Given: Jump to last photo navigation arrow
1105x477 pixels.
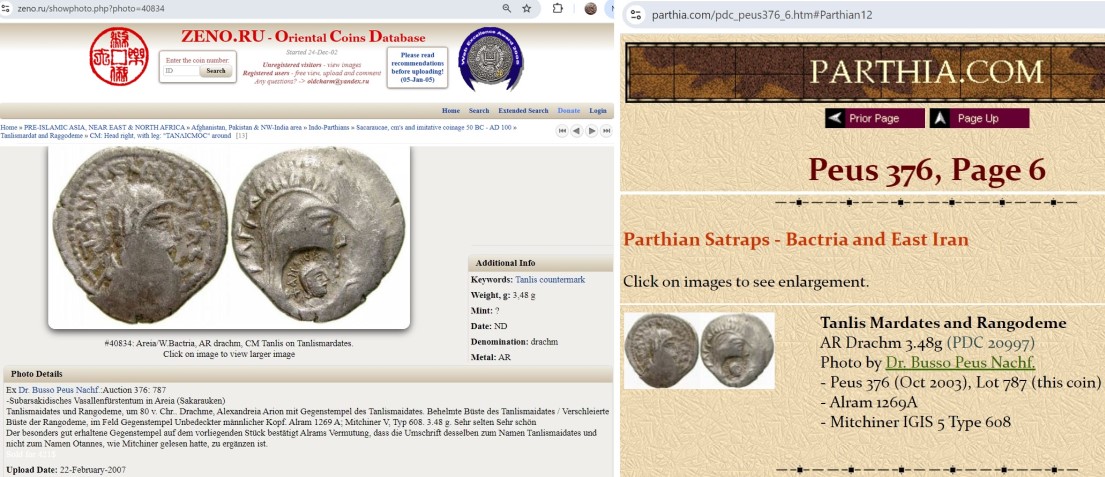Looking at the screenshot, I should point(607,131).
